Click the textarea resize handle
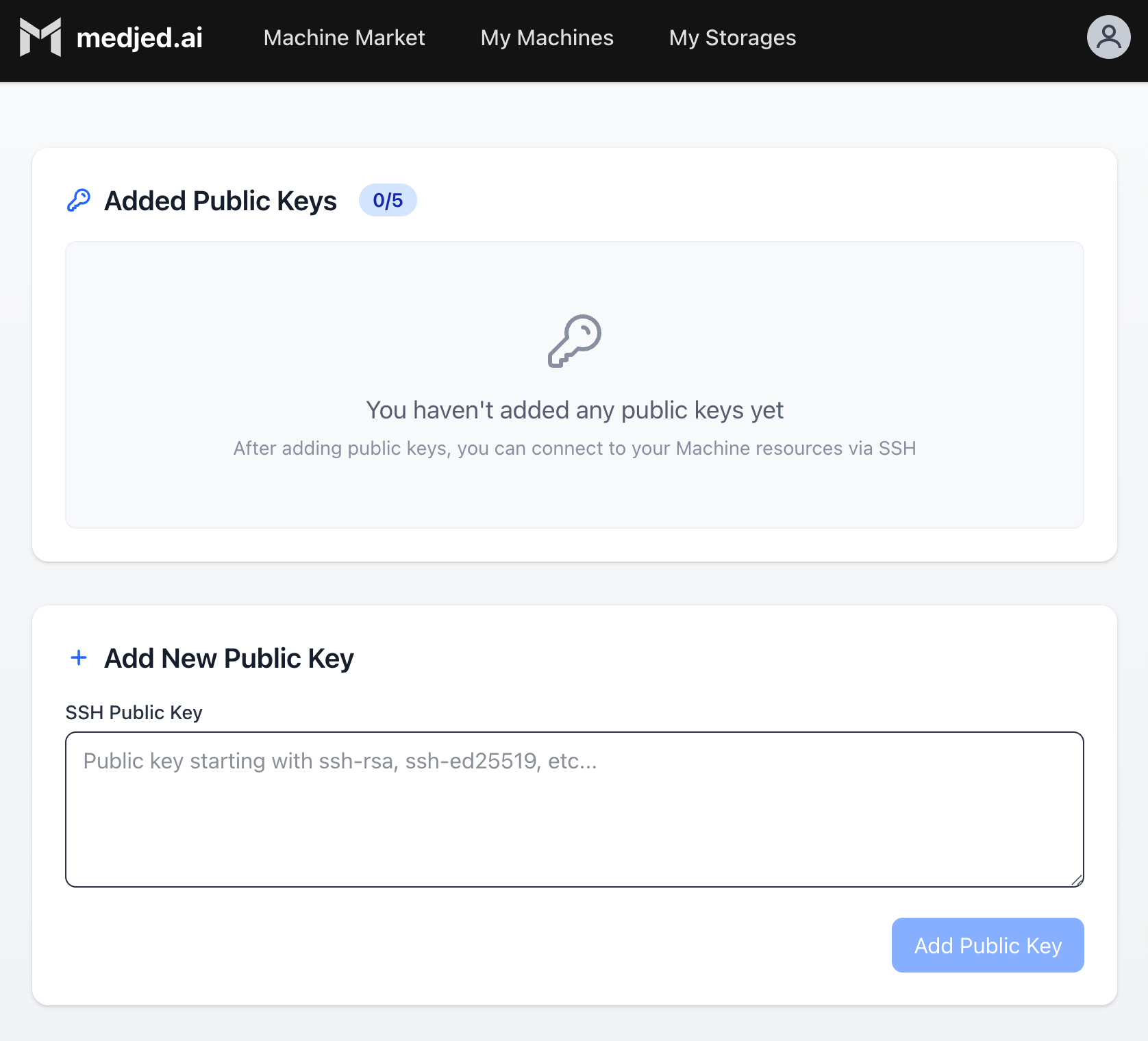1148x1041 pixels. pyautogui.click(x=1077, y=881)
